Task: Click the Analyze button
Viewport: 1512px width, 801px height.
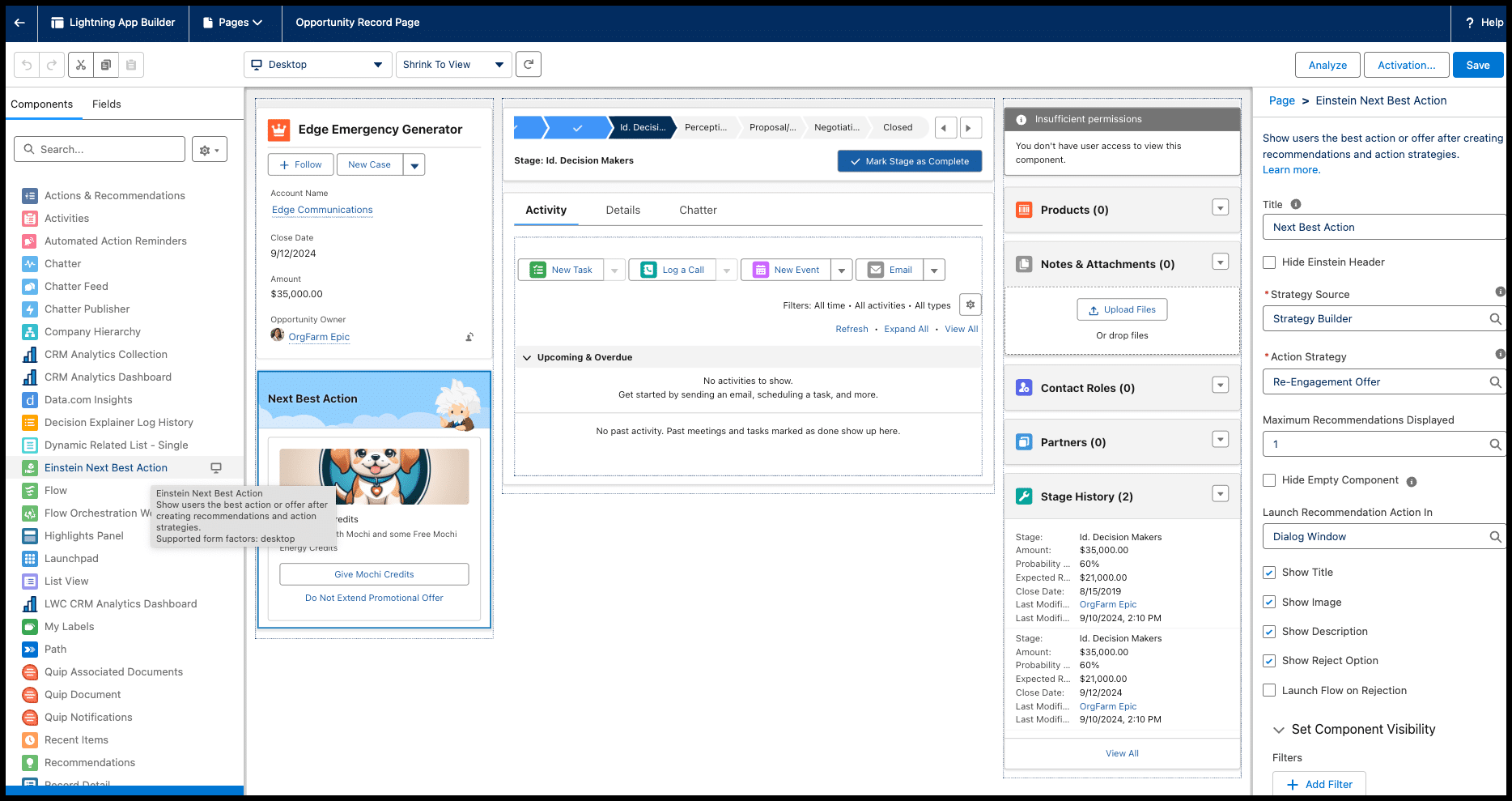Action: (x=1328, y=65)
